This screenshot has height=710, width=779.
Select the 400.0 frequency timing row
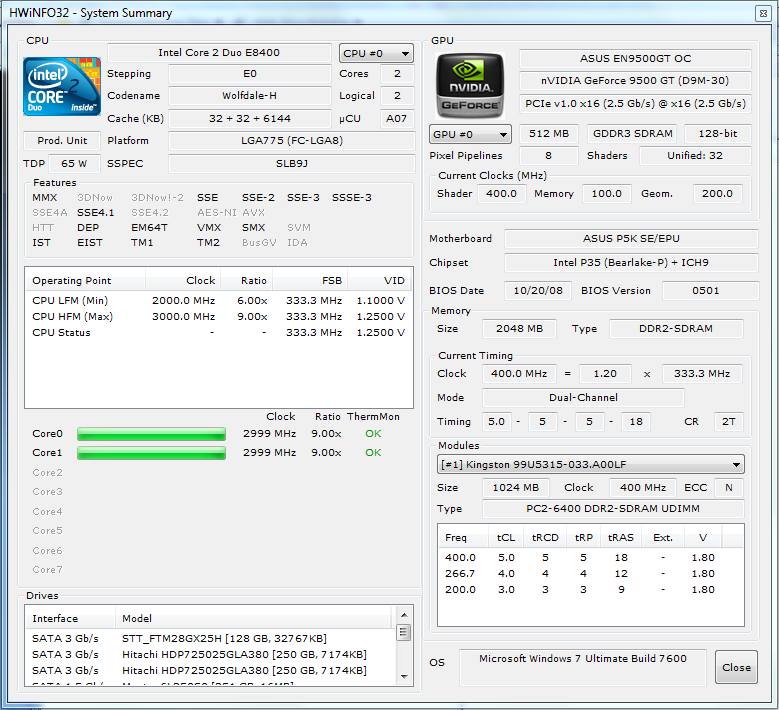click(590, 557)
